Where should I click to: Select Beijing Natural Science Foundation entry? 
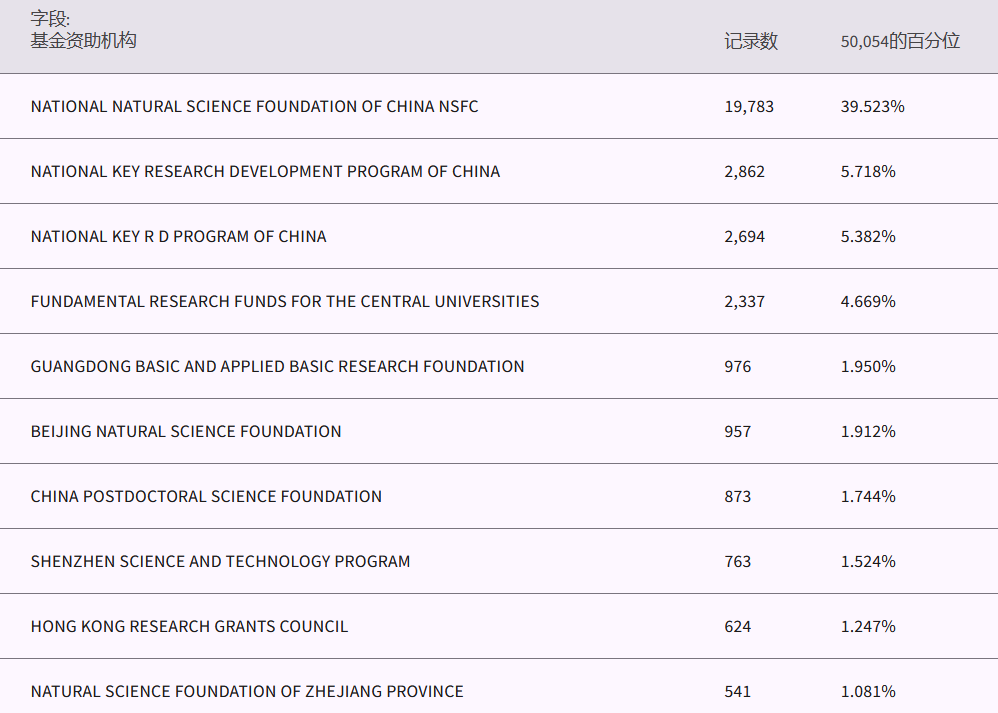(x=186, y=431)
